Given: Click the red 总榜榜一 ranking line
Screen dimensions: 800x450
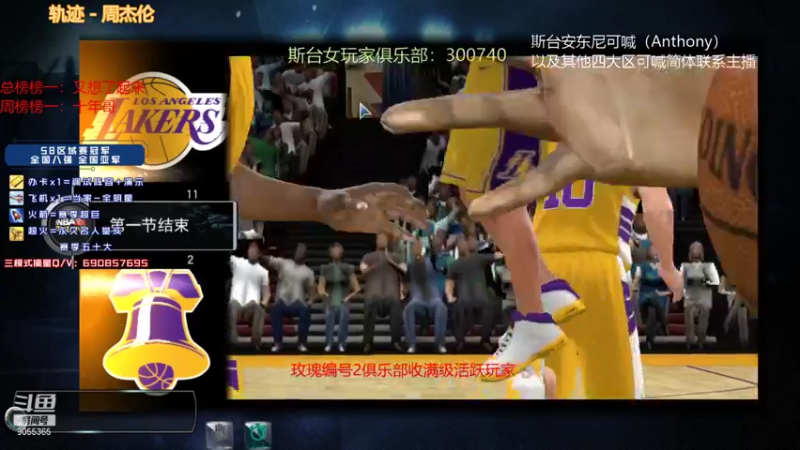Looking at the screenshot, I should click(x=72, y=88).
